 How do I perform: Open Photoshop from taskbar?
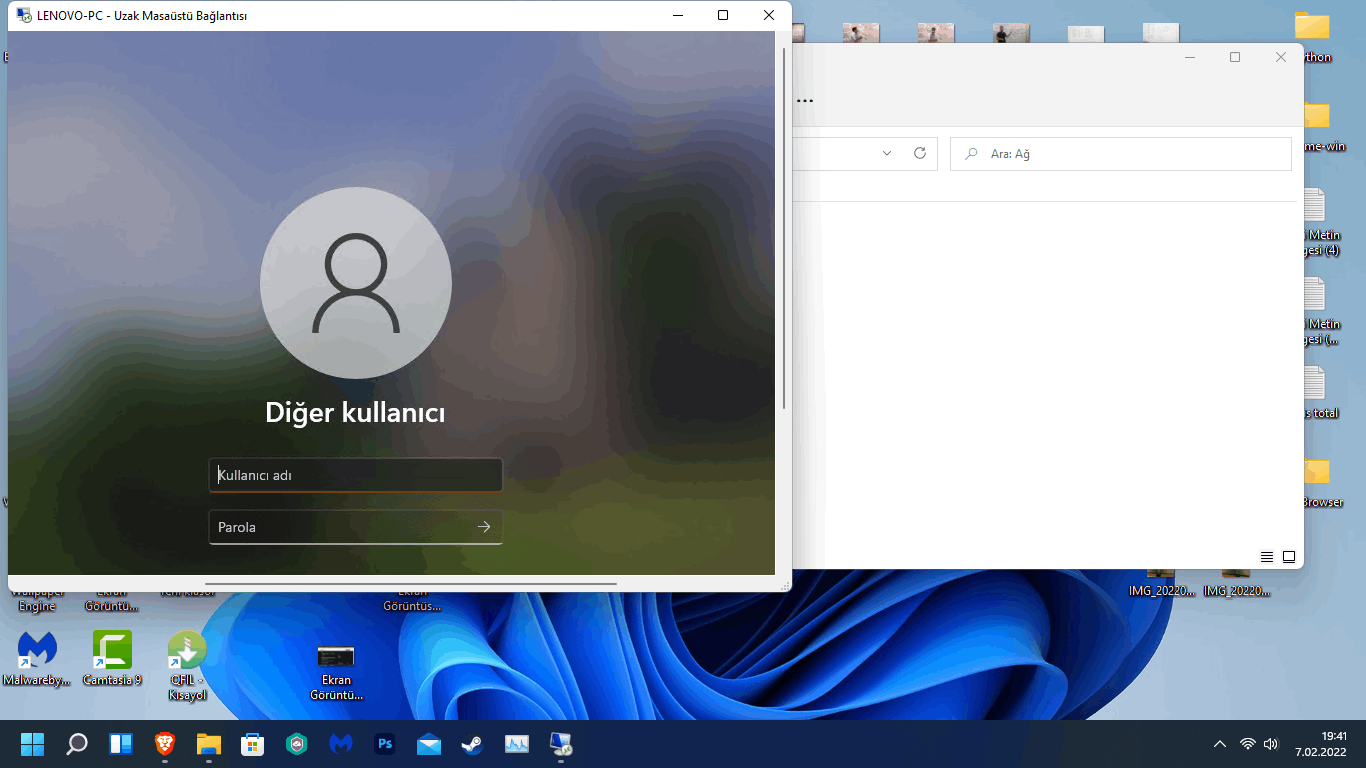pos(384,744)
